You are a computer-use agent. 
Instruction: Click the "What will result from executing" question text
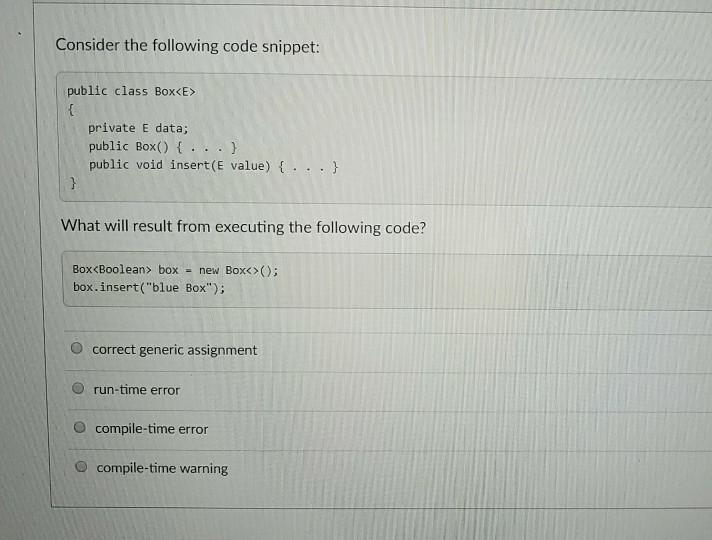[244, 227]
